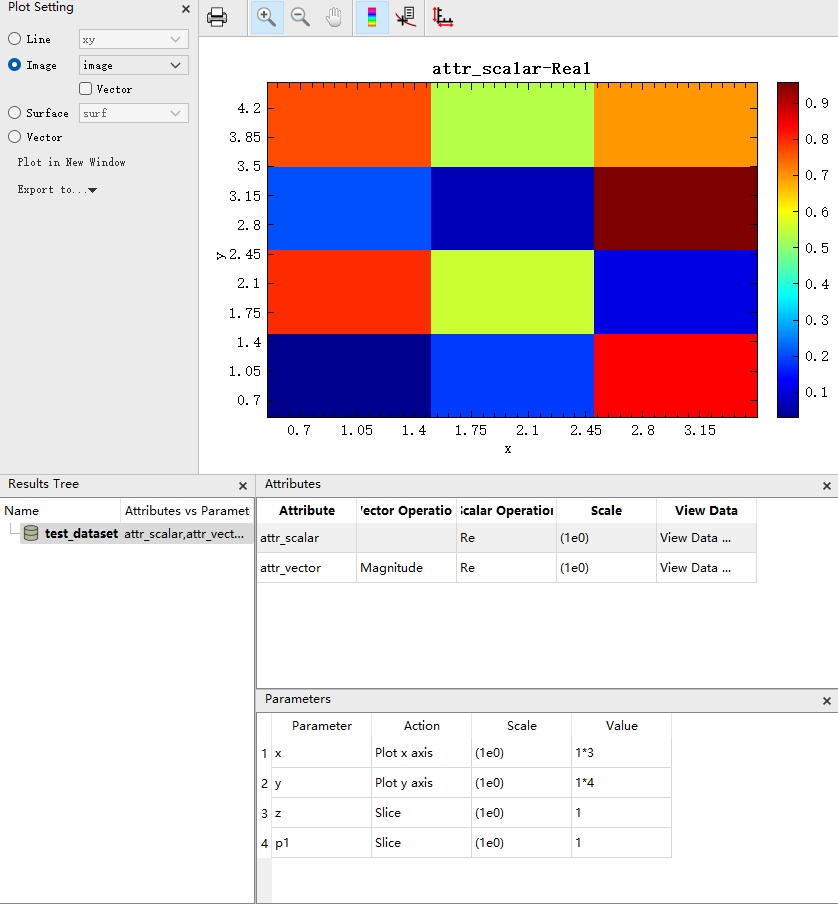Open Re scalar operation for attr_scalar
Image resolution: width=838 pixels, height=904 pixels.
click(x=506, y=538)
